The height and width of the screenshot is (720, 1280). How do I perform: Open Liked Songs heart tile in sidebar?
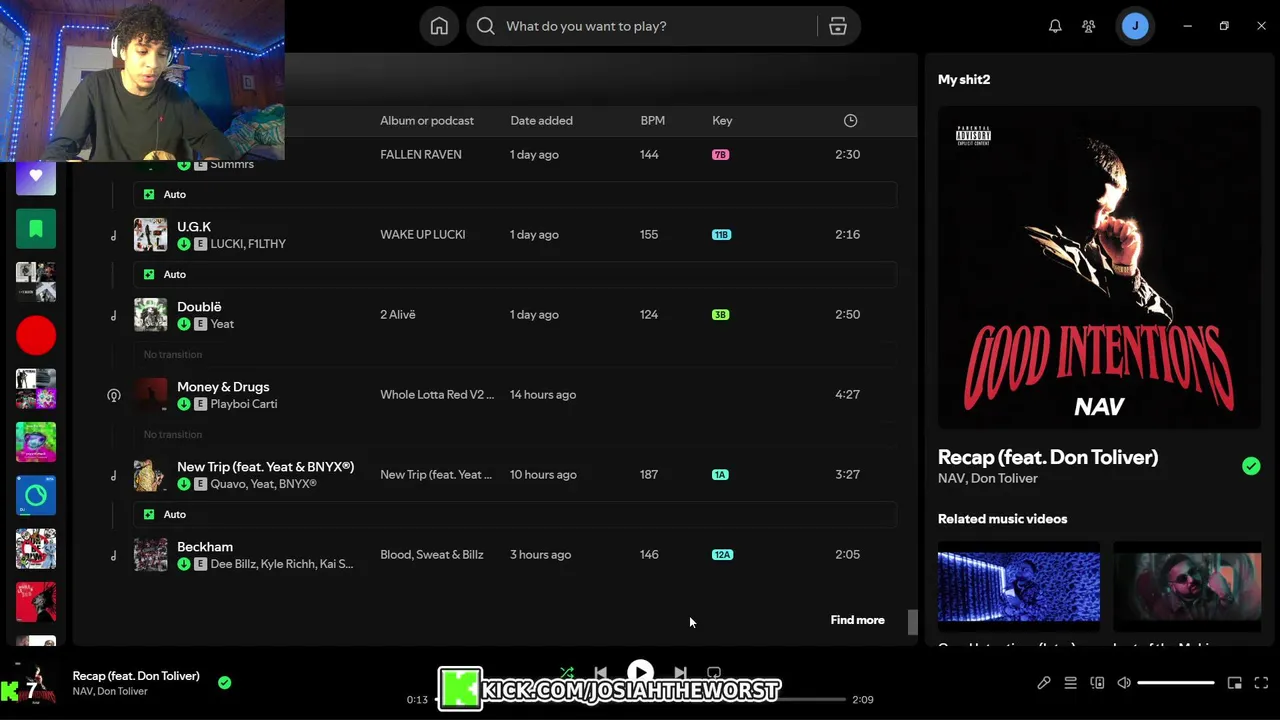coord(36,175)
